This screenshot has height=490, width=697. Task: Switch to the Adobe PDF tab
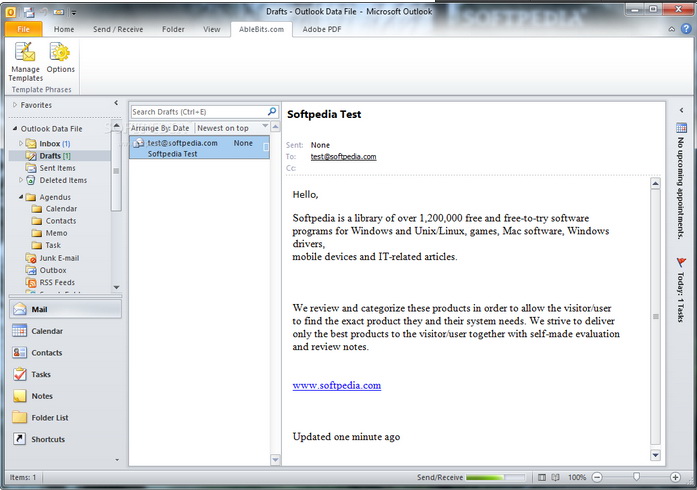click(322, 29)
